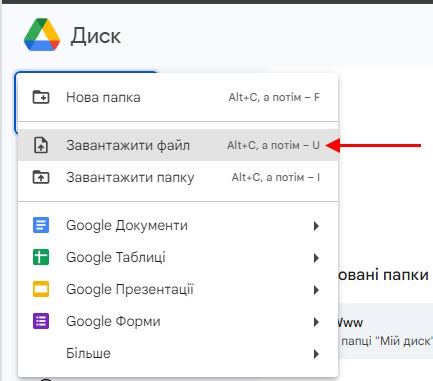
Task: Choose Завантажити папку from the menu
Action: coord(178,177)
